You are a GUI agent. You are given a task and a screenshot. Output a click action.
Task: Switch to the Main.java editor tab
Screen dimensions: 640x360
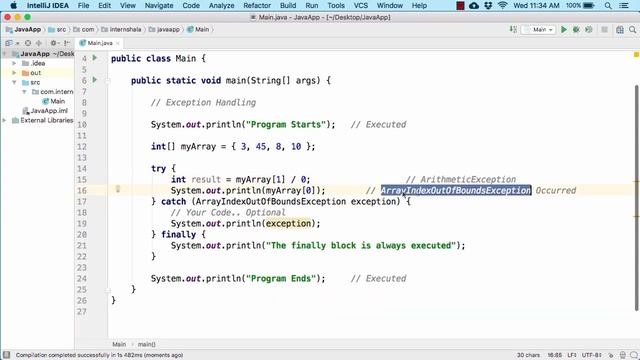(98, 43)
